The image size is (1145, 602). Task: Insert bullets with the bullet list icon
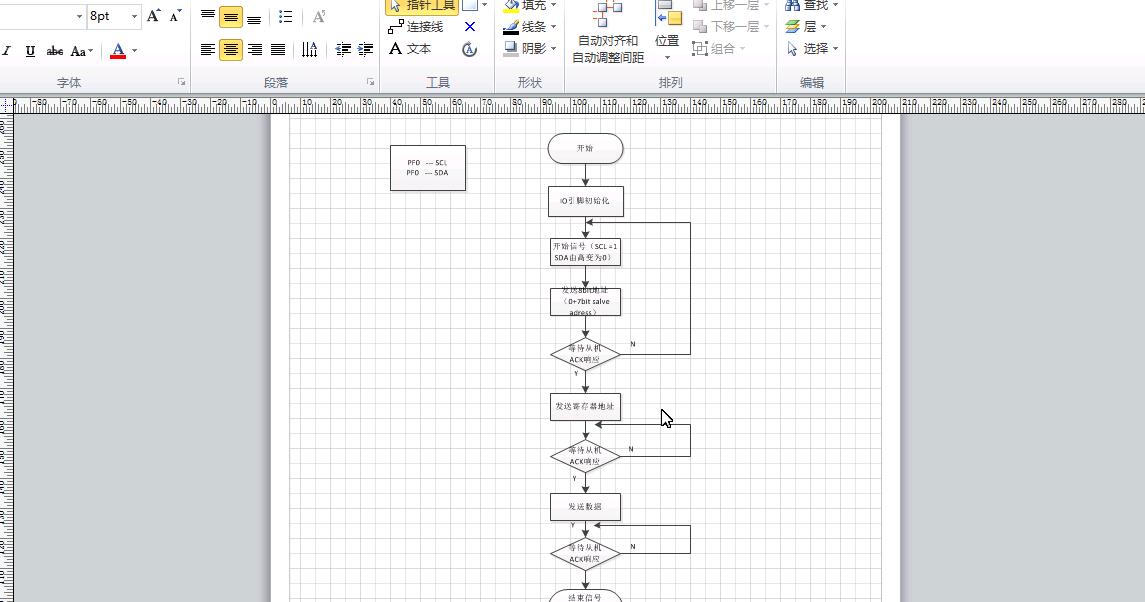[286, 17]
